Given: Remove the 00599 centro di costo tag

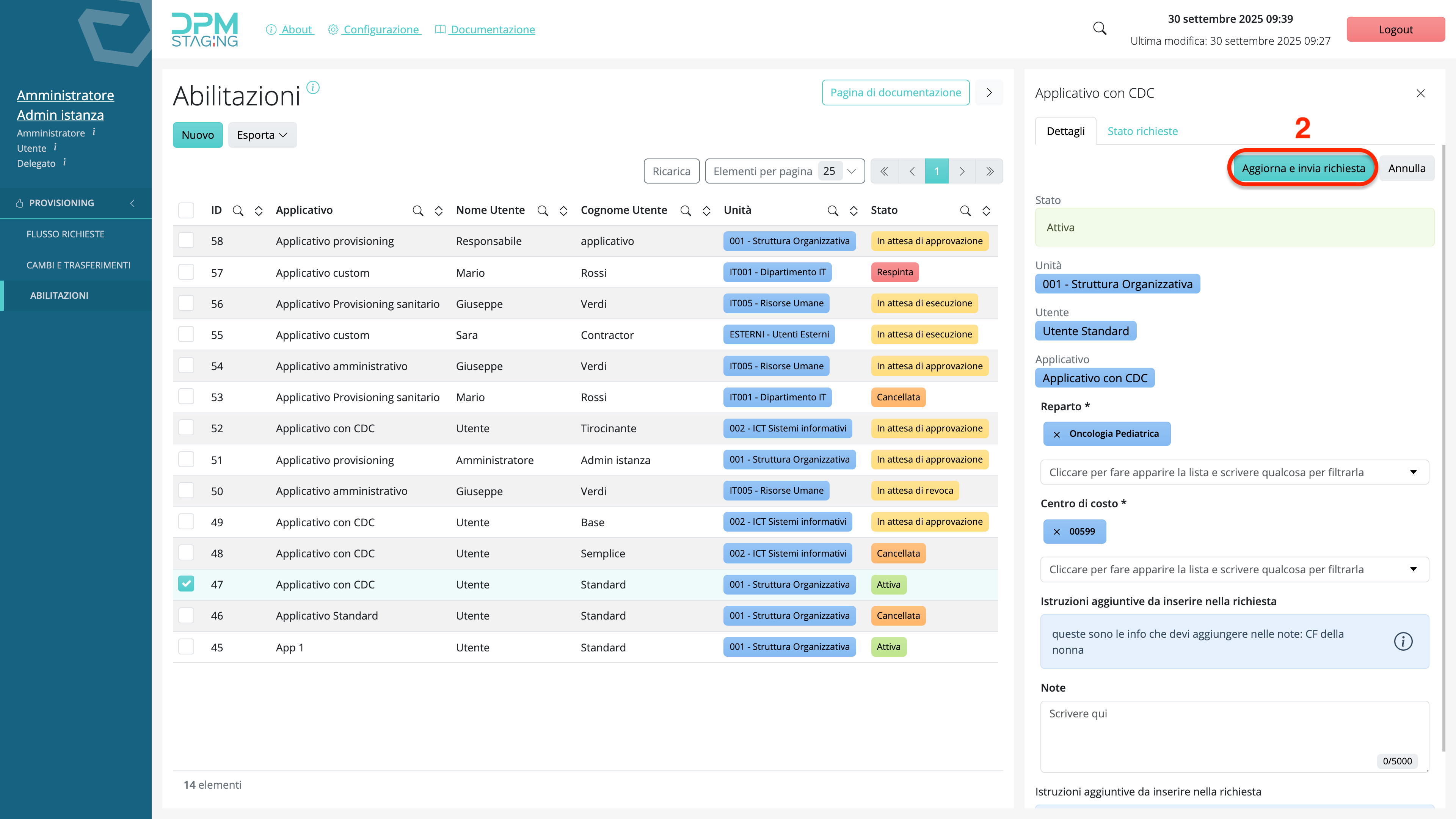Looking at the screenshot, I should point(1056,532).
